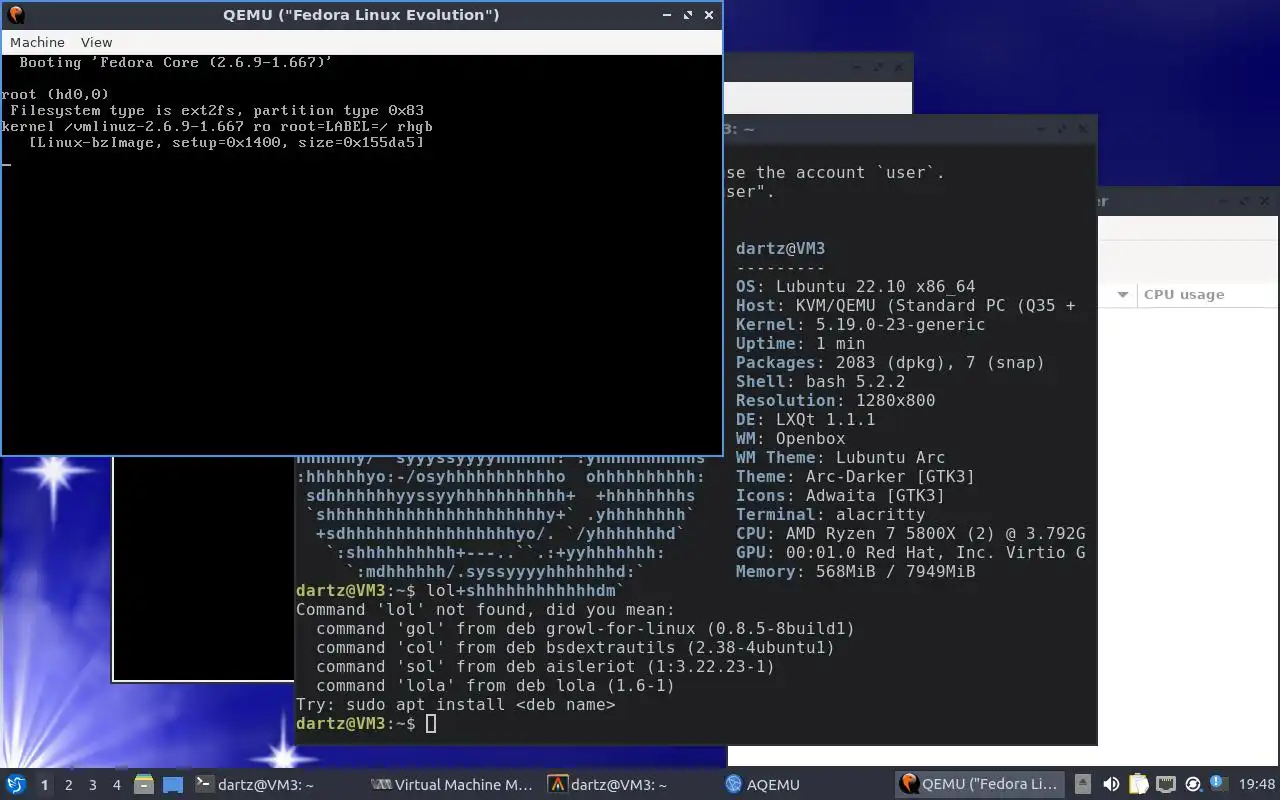This screenshot has height=800, width=1280.
Task: Click the 19:48 panel clock
Action: (1257, 785)
